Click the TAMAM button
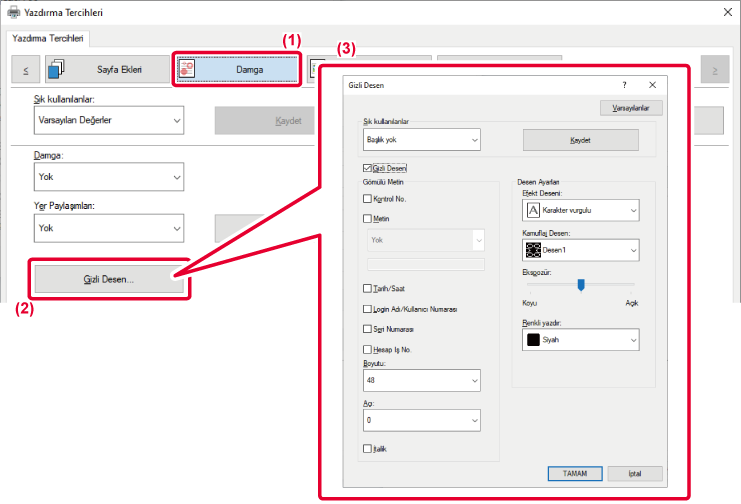Viewport: 741px width, 504px height. (x=574, y=473)
